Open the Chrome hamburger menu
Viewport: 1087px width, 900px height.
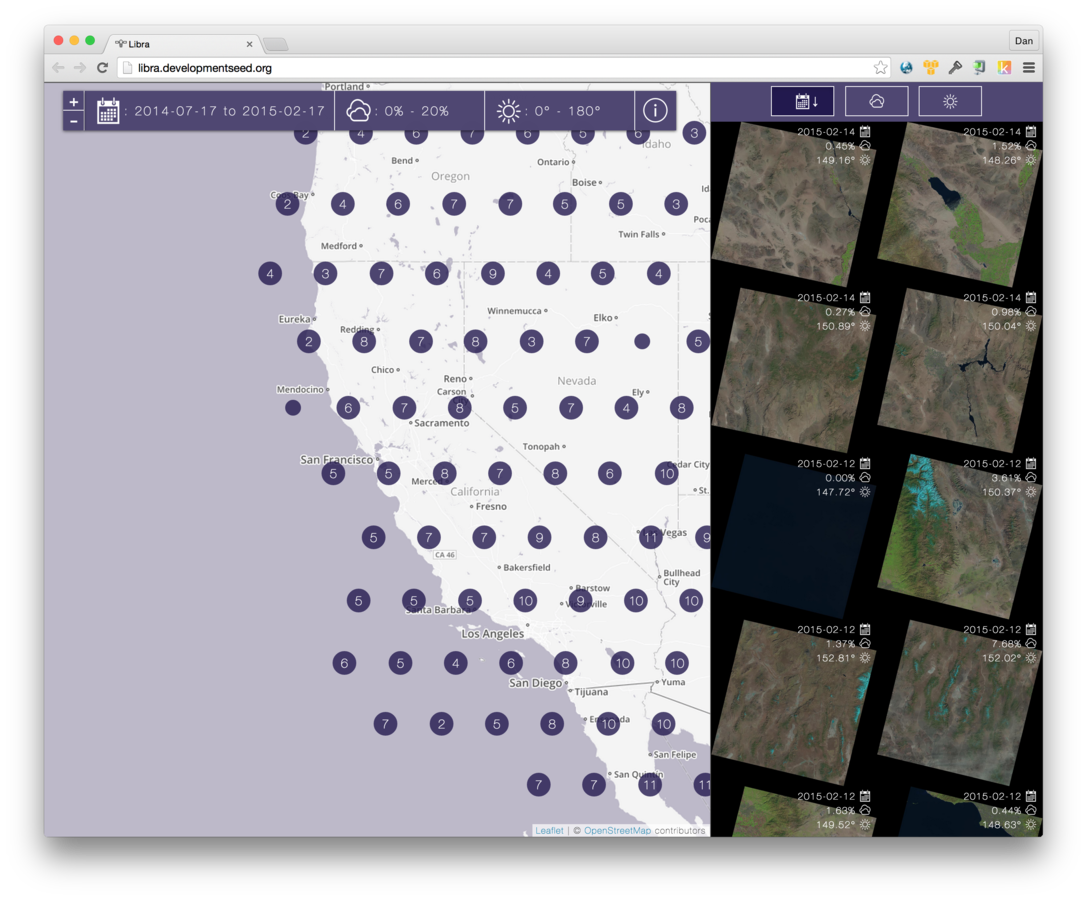(x=1029, y=67)
